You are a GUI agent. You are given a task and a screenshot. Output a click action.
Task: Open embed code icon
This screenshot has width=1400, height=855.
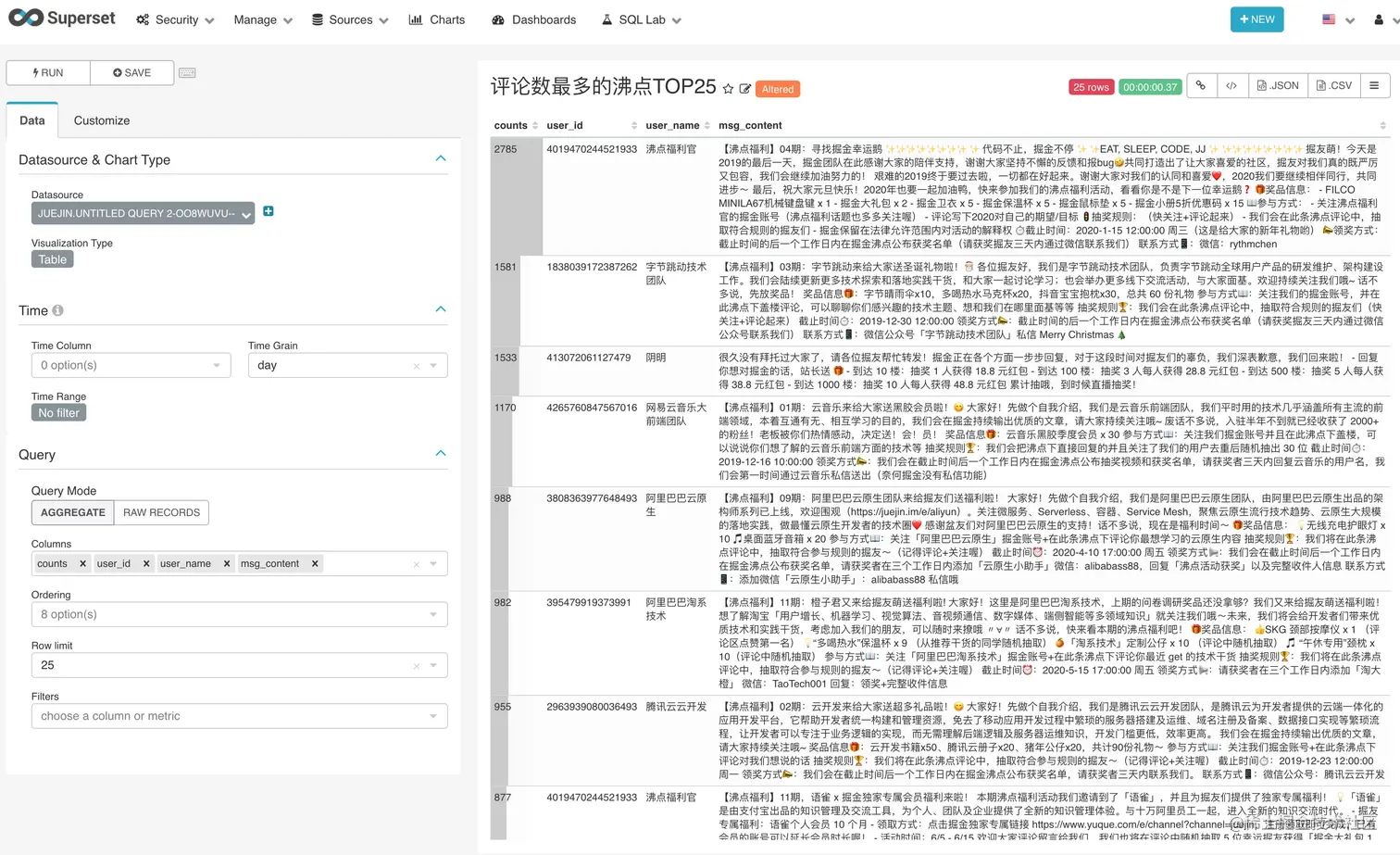click(1231, 85)
